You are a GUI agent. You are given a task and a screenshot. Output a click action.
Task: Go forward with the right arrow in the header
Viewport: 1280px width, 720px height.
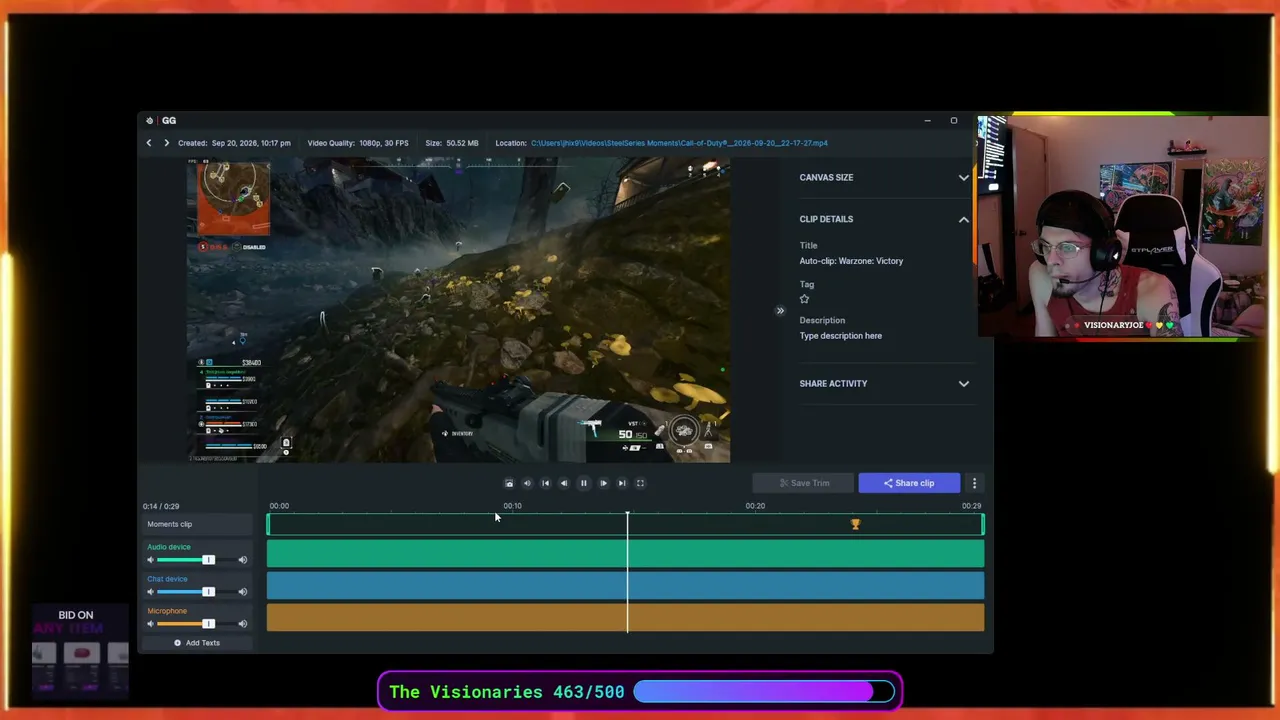166,143
